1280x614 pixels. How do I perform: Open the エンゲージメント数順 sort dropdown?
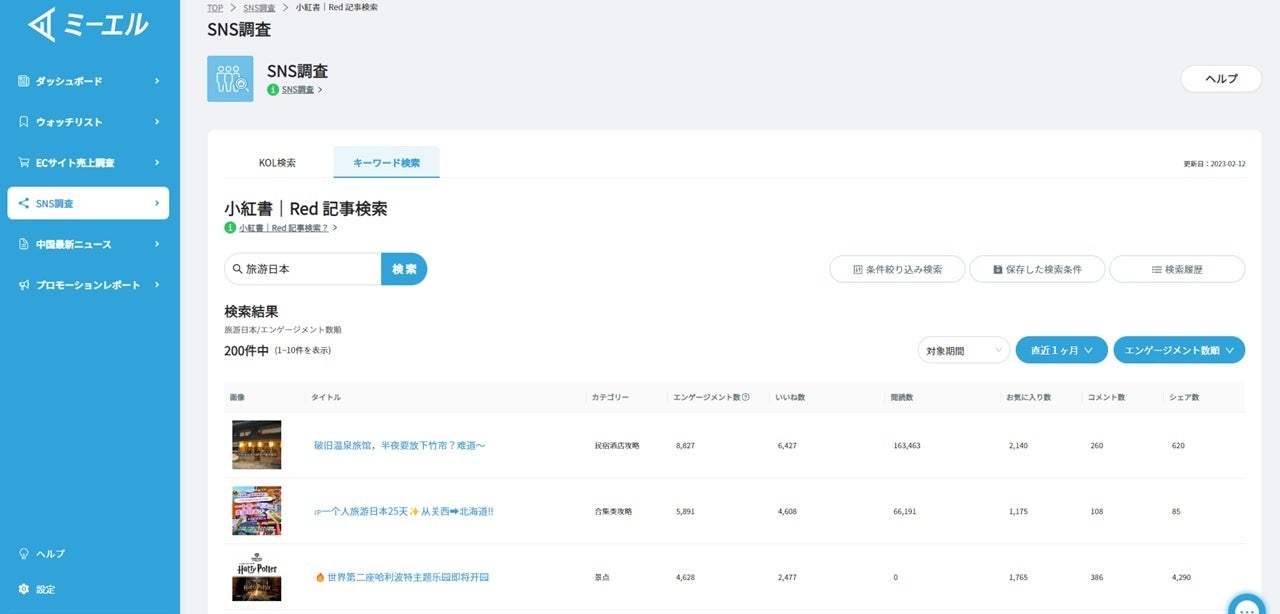[x=1180, y=350]
